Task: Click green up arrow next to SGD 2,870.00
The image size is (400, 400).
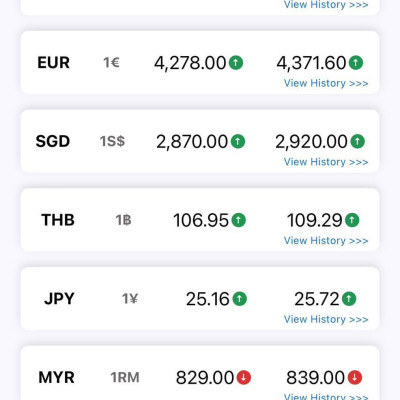Action: [238, 141]
